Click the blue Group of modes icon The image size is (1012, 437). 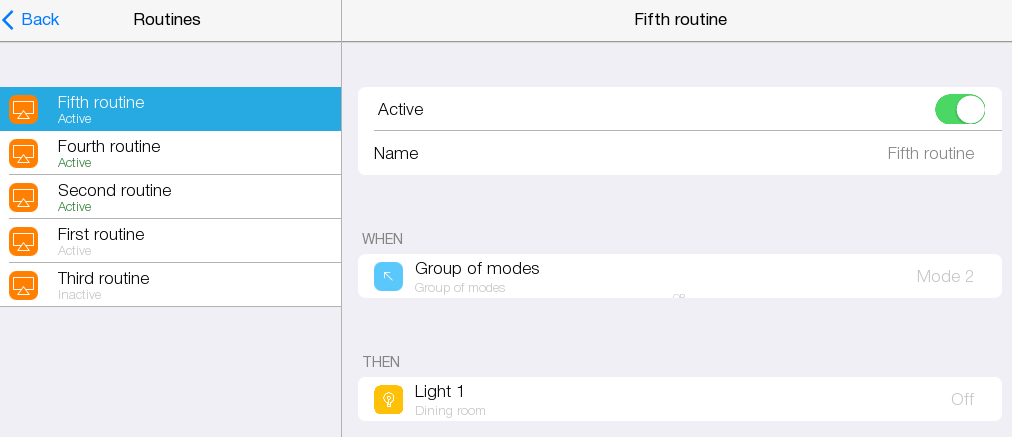click(388, 276)
